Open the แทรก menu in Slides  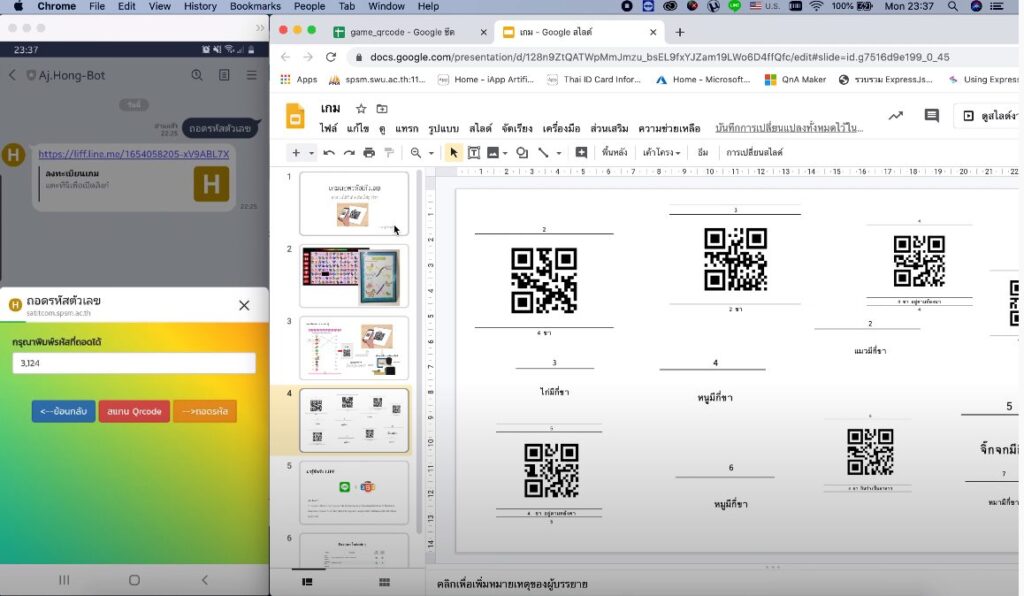[406, 129]
